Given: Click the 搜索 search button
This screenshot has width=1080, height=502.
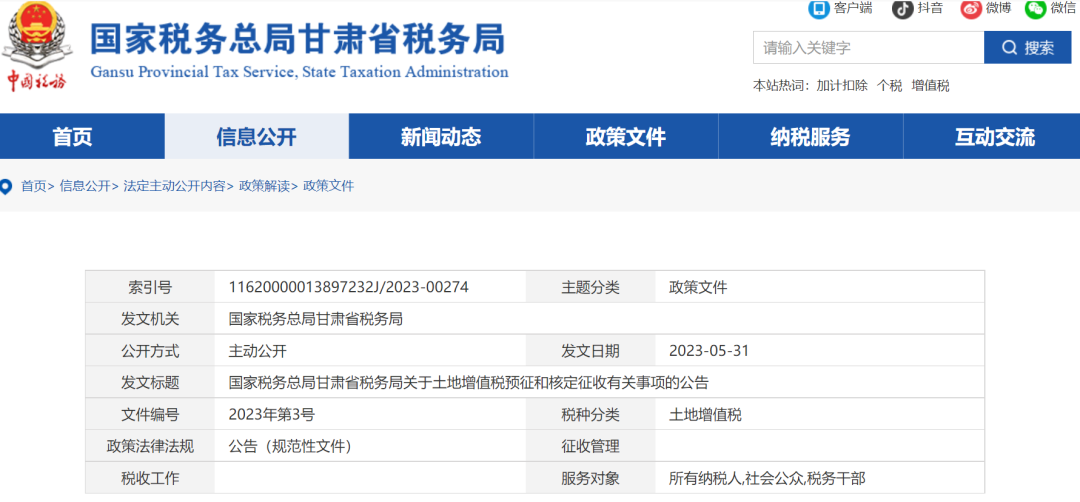Looking at the screenshot, I should (1027, 48).
